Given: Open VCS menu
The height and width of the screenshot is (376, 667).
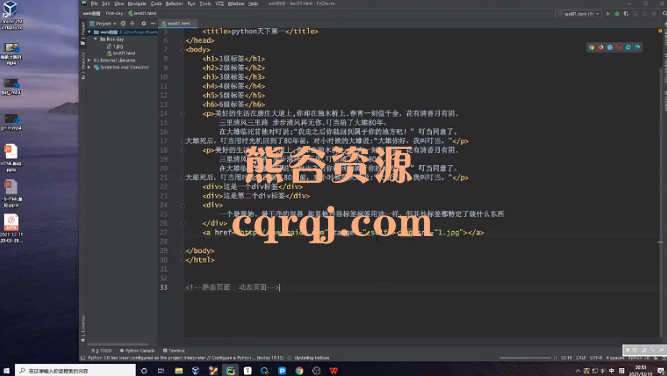Looking at the screenshot, I should [x=219, y=3].
